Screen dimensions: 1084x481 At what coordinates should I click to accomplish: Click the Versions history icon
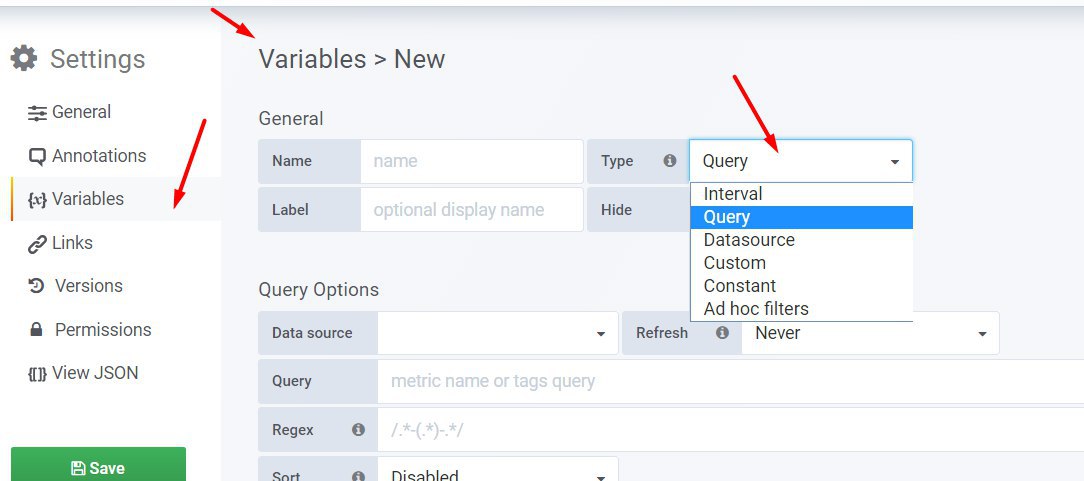pos(37,286)
